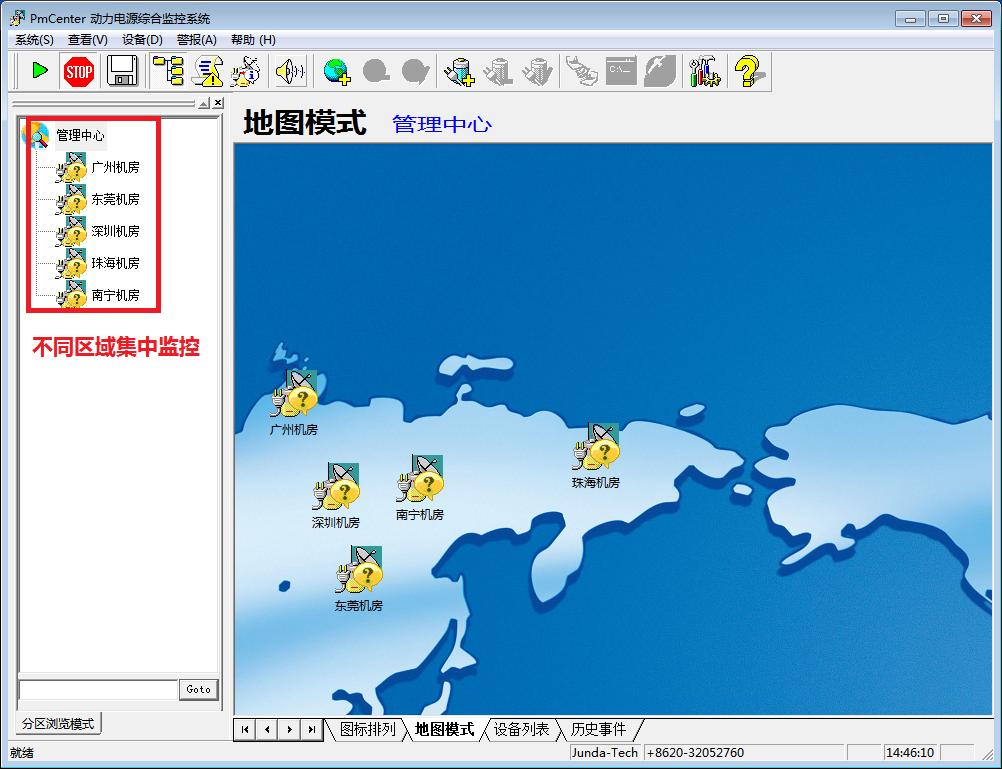Open the tools/settings toolbar icon
Screen dimensions: 1002x769
[705, 70]
